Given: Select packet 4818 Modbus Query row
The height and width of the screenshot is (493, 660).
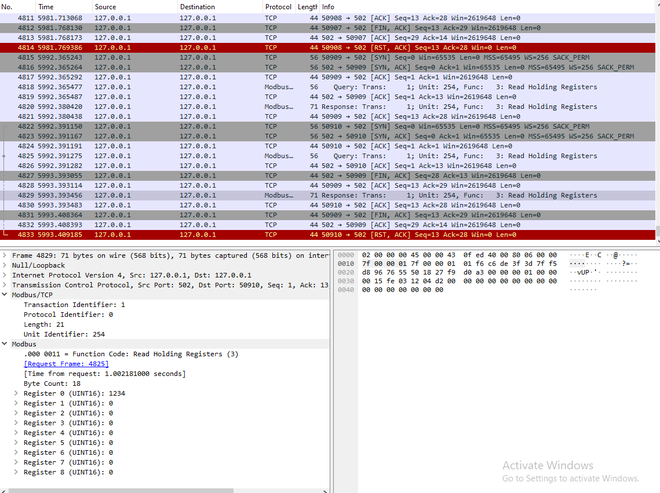Looking at the screenshot, I should tap(327, 87).
